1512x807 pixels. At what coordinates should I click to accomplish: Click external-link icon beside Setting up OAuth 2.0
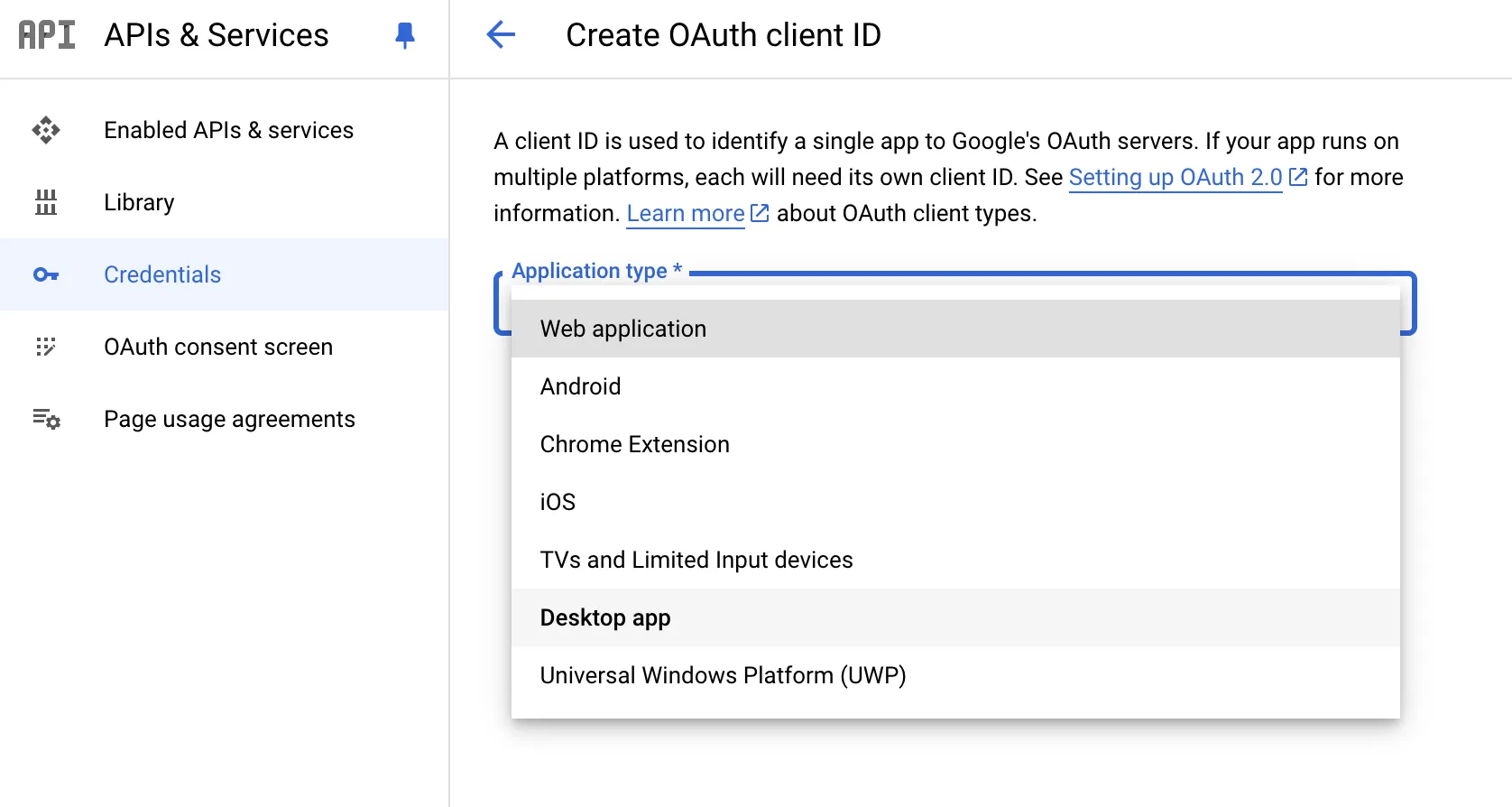pos(1298,177)
